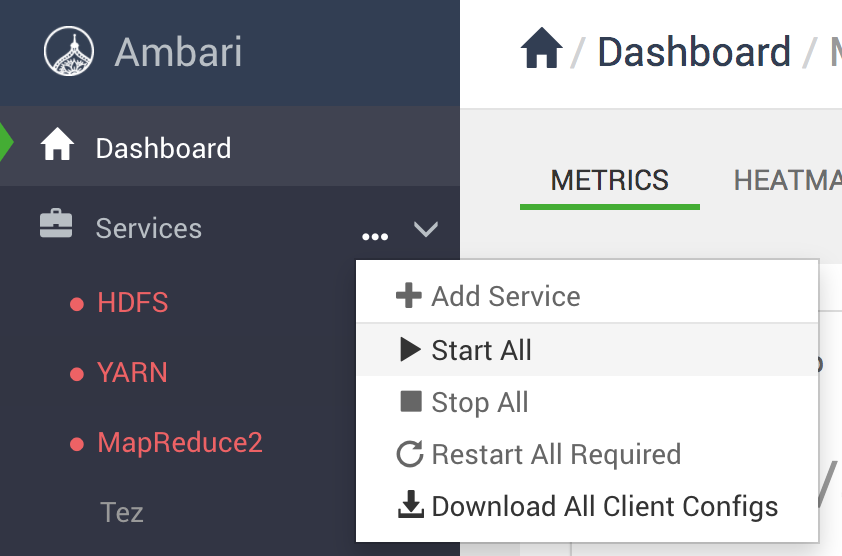The height and width of the screenshot is (556, 842).
Task: Click the Ambari logo icon
Action: coord(69,51)
